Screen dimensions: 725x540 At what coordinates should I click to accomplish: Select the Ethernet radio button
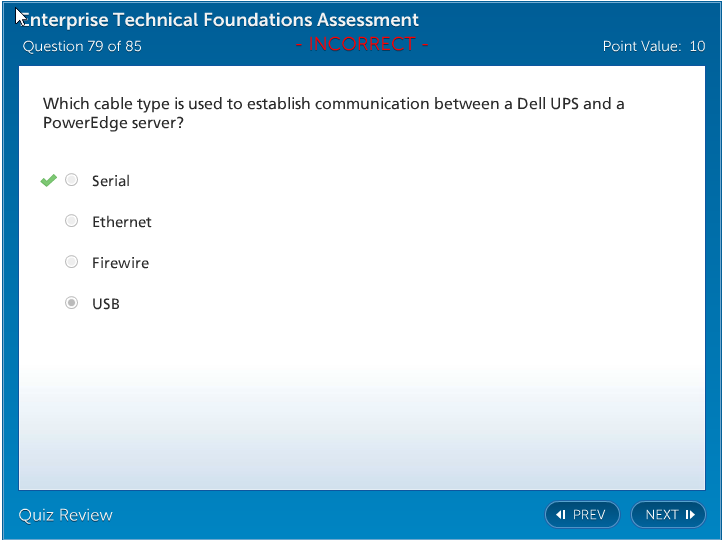[x=72, y=222]
